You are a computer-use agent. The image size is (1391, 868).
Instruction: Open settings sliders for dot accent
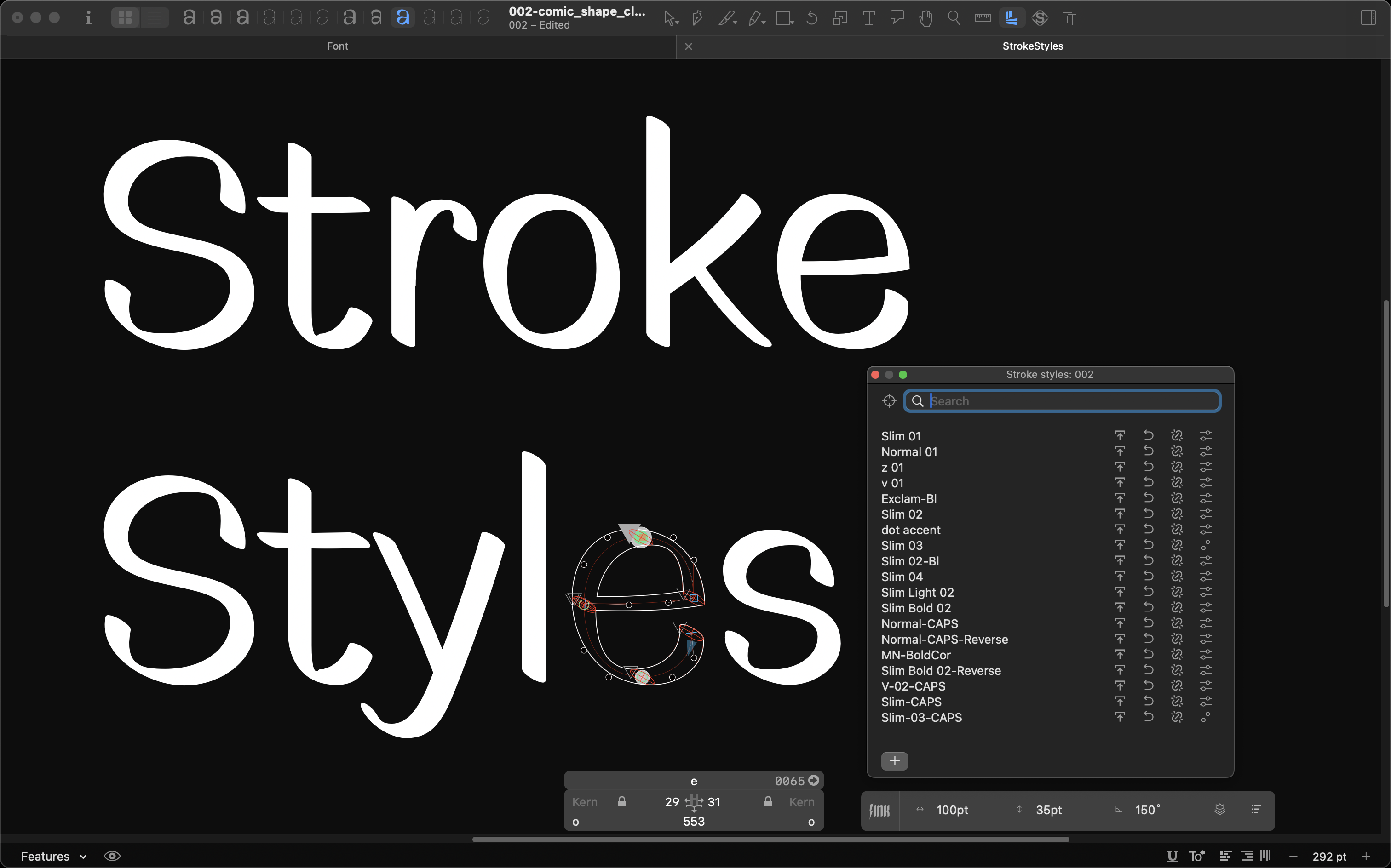click(x=1206, y=529)
